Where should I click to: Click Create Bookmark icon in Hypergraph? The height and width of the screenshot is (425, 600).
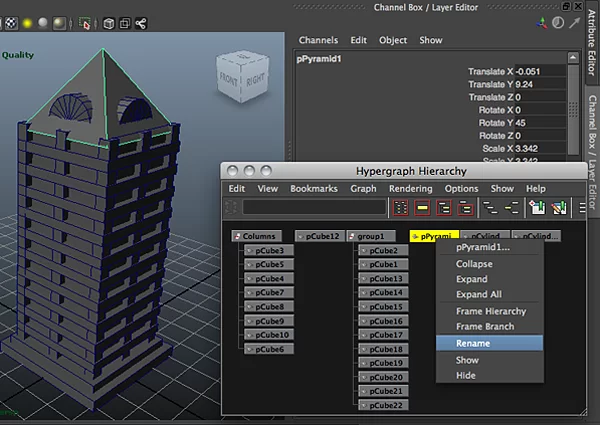tap(537, 208)
